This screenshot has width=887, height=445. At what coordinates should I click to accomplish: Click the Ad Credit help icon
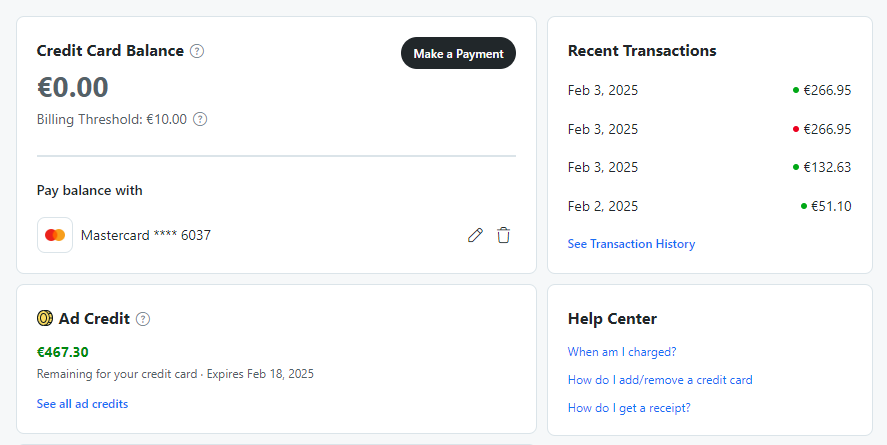[143, 319]
